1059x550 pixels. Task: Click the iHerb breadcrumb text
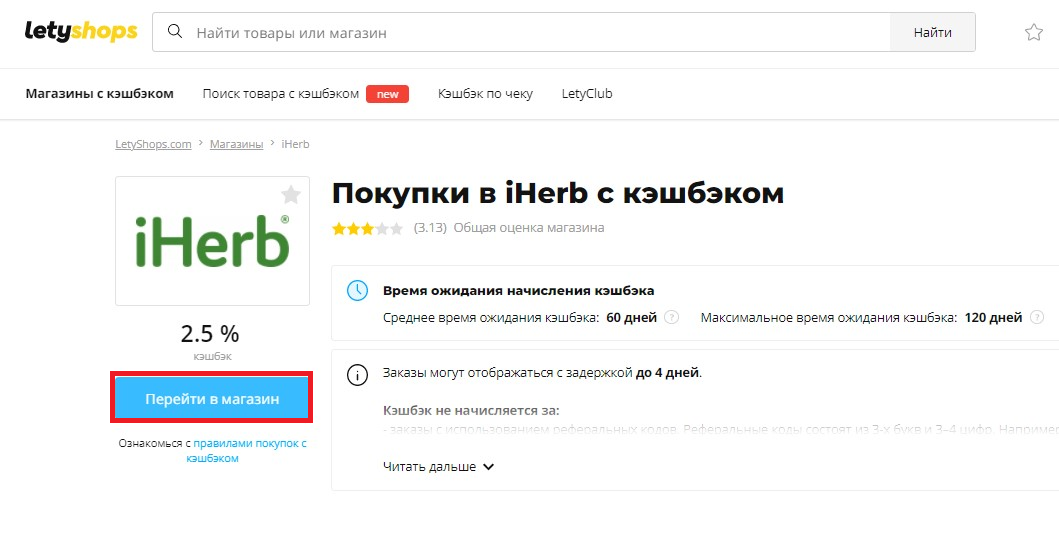point(295,144)
